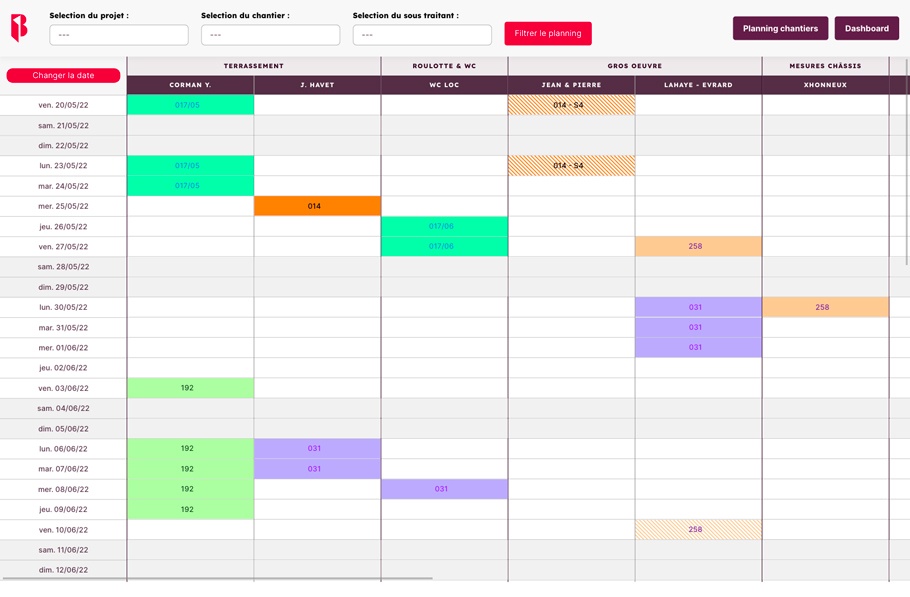Viewport: 910px width, 597px height.
Task: Click the J. Havet column header
Action: tap(317, 85)
